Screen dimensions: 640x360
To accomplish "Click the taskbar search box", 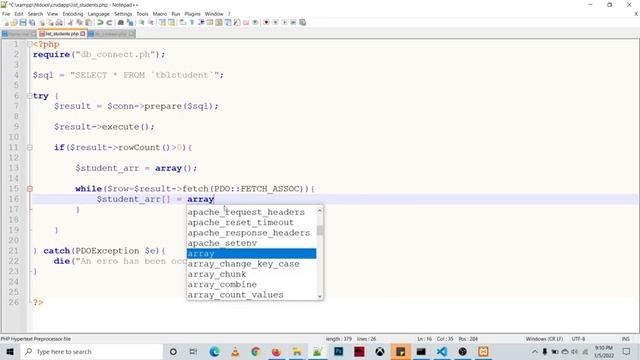I will pyautogui.click(x=92, y=351).
